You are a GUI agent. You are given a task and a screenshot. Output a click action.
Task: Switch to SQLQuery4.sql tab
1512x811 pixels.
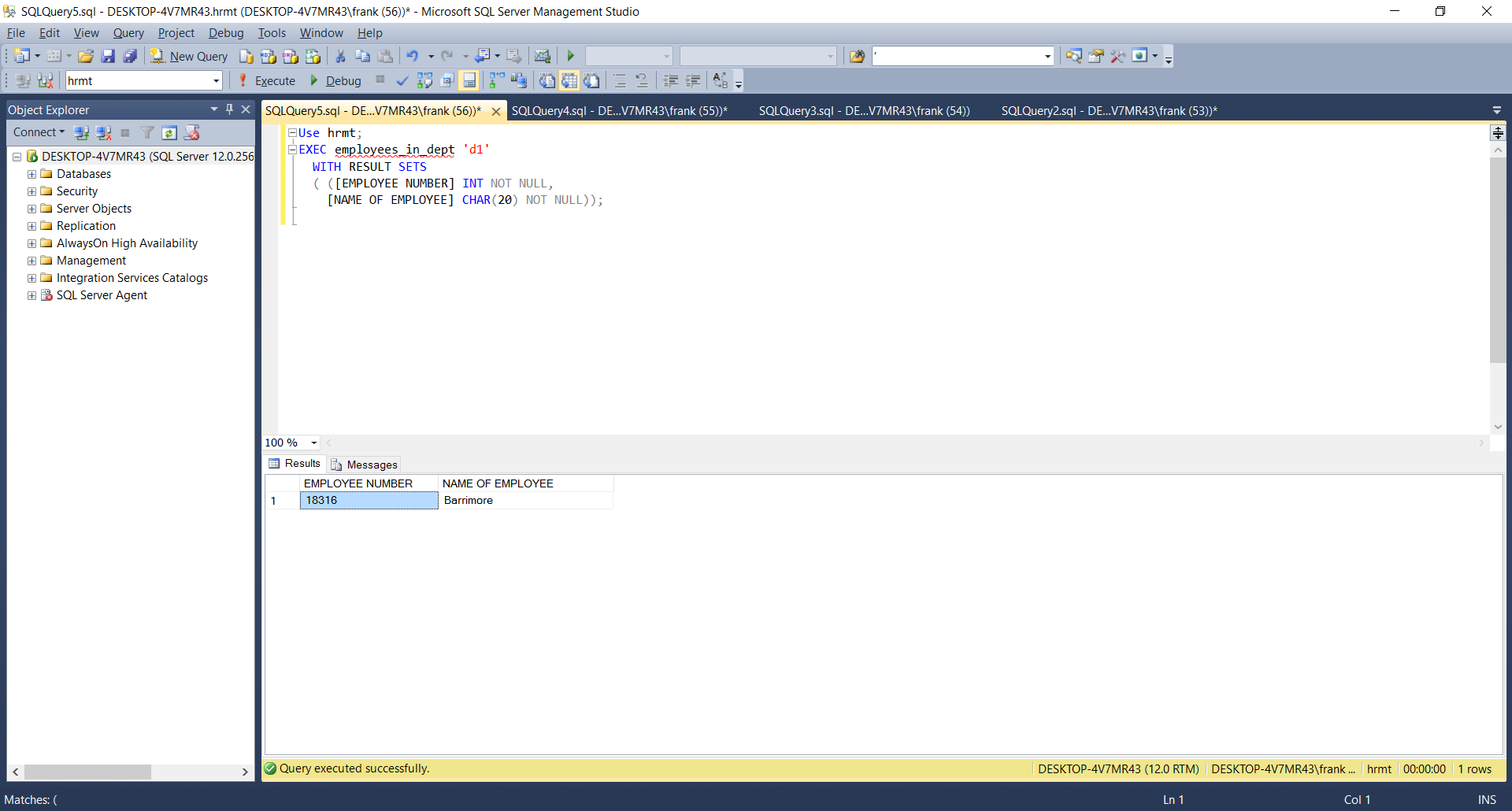coord(619,111)
